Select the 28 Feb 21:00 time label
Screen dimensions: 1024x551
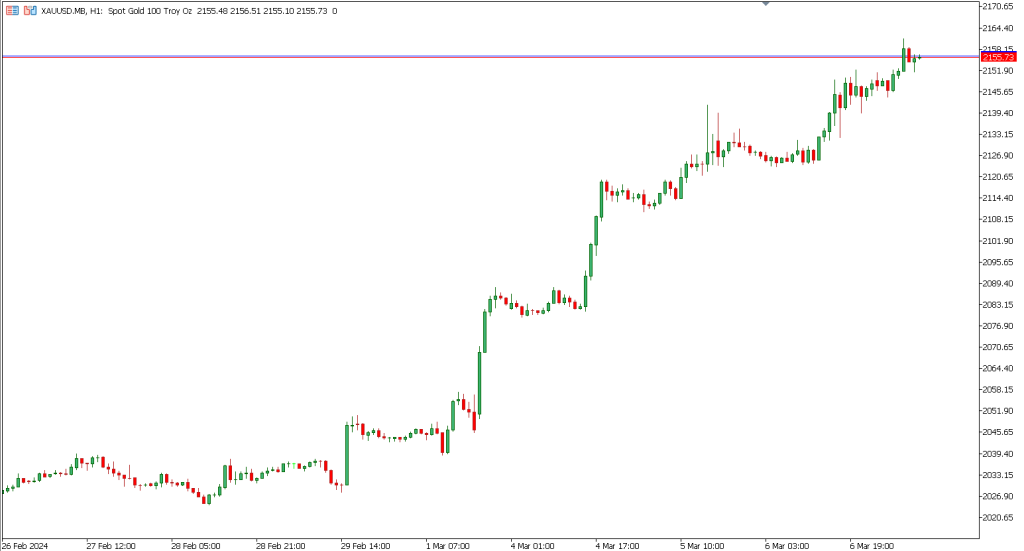280,546
